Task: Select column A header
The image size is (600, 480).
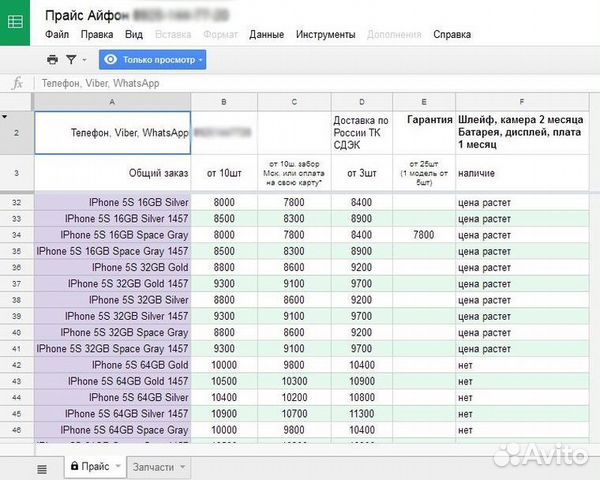Action: (112, 102)
